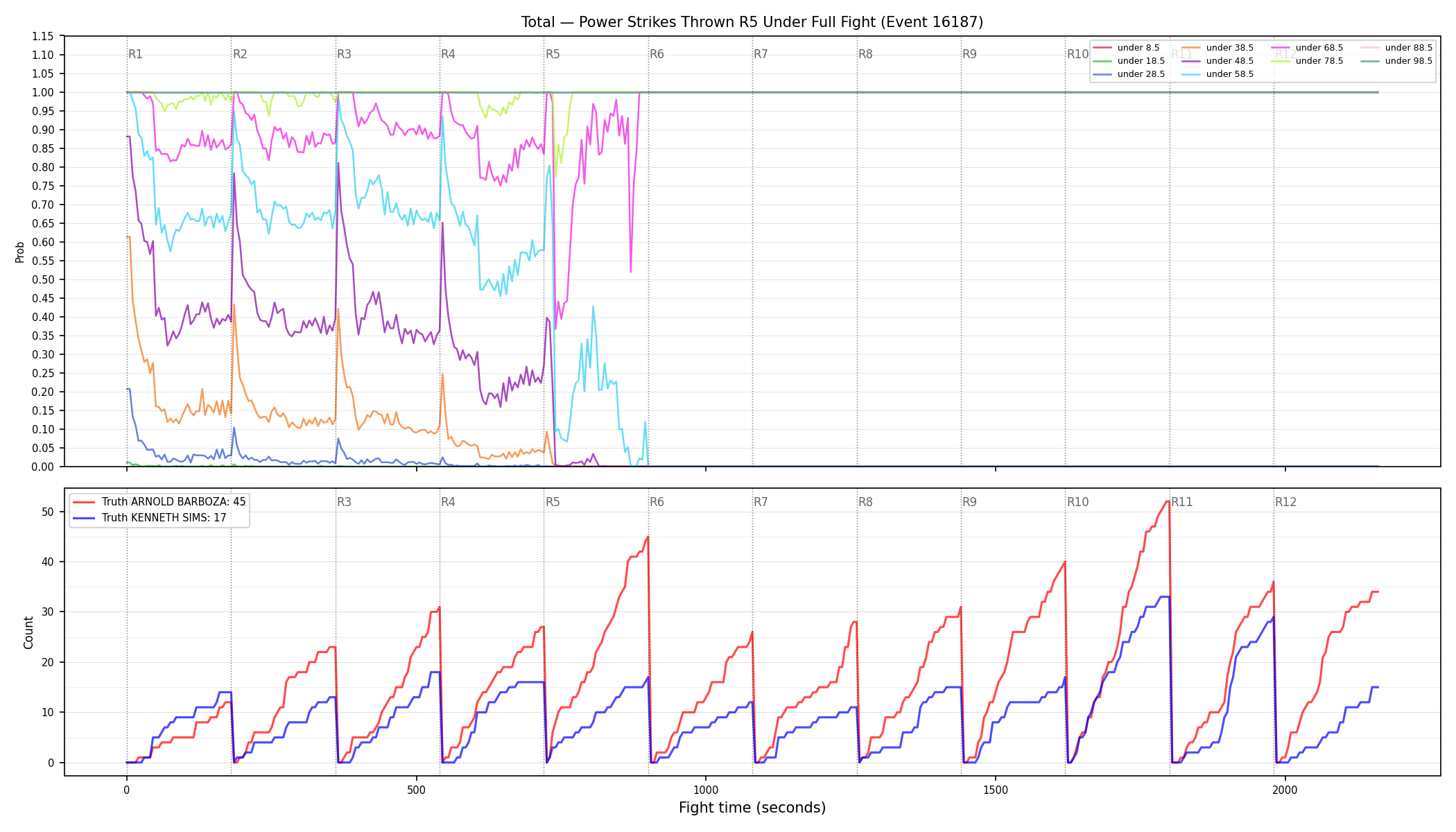Image resolution: width=1456 pixels, height=832 pixels.
Task: Click the 'under 48.5' legend label
Action: click(1230, 61)
